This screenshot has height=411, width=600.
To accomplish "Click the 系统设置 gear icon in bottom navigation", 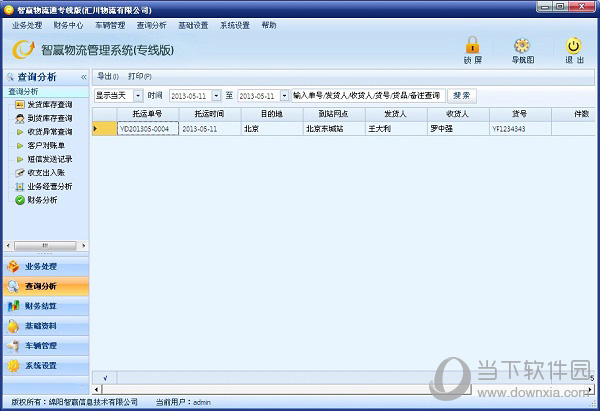I will point(13,366).
